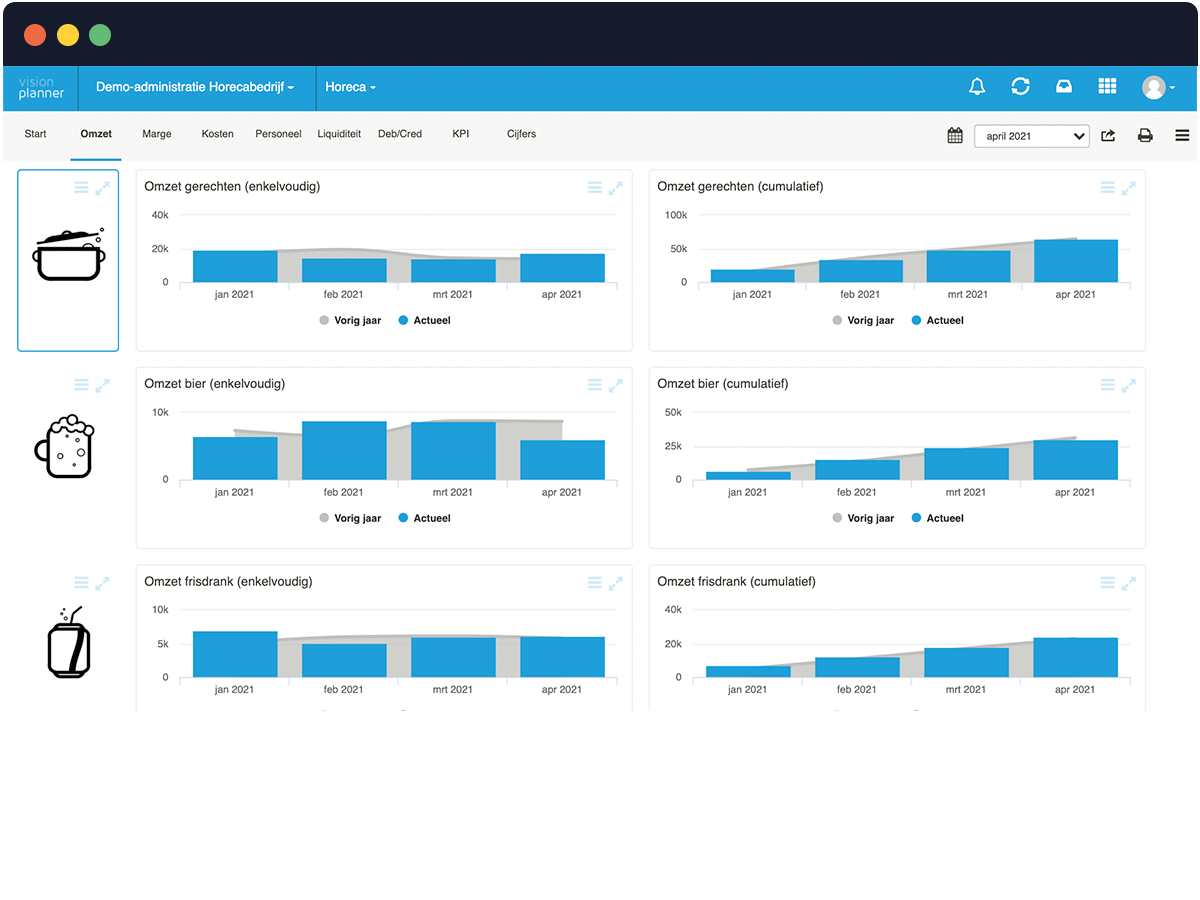Screen dimensions: 1200x900
Task: Open menu icon above the soda can
Action: [82, 583]
